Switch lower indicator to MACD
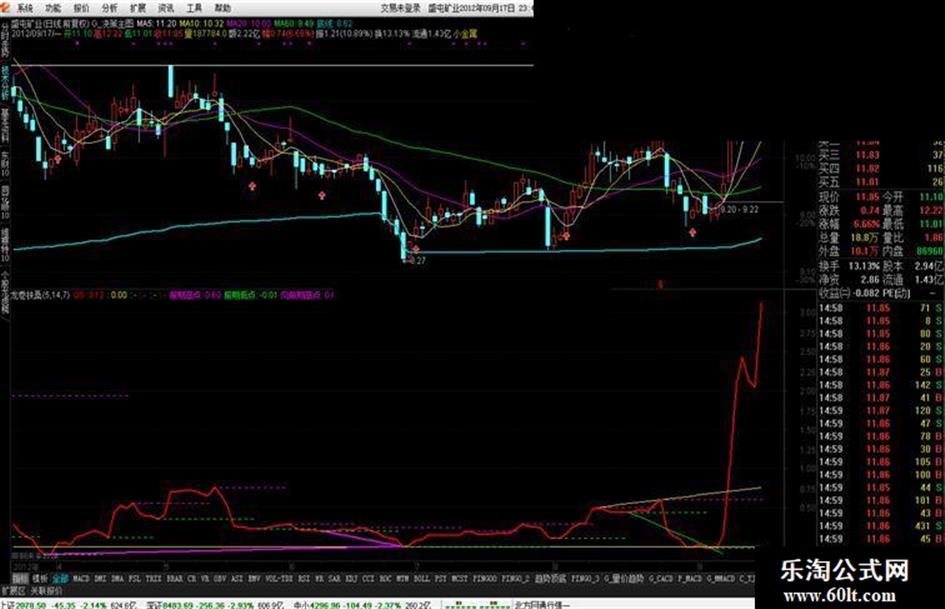This screenshot has height=609, width=945. (81, 578)
